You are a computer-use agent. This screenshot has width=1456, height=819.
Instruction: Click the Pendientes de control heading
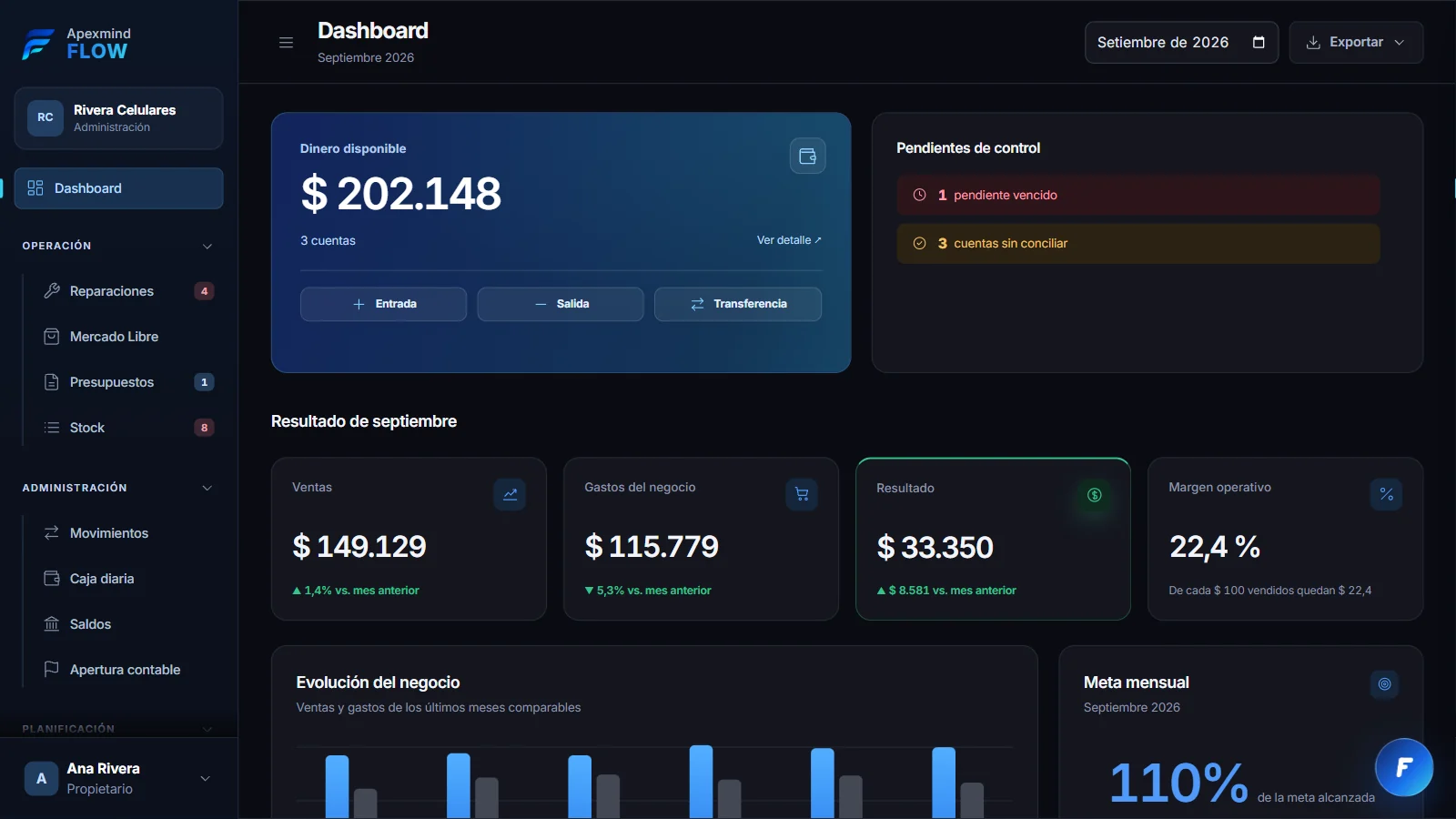pos(968,147)
